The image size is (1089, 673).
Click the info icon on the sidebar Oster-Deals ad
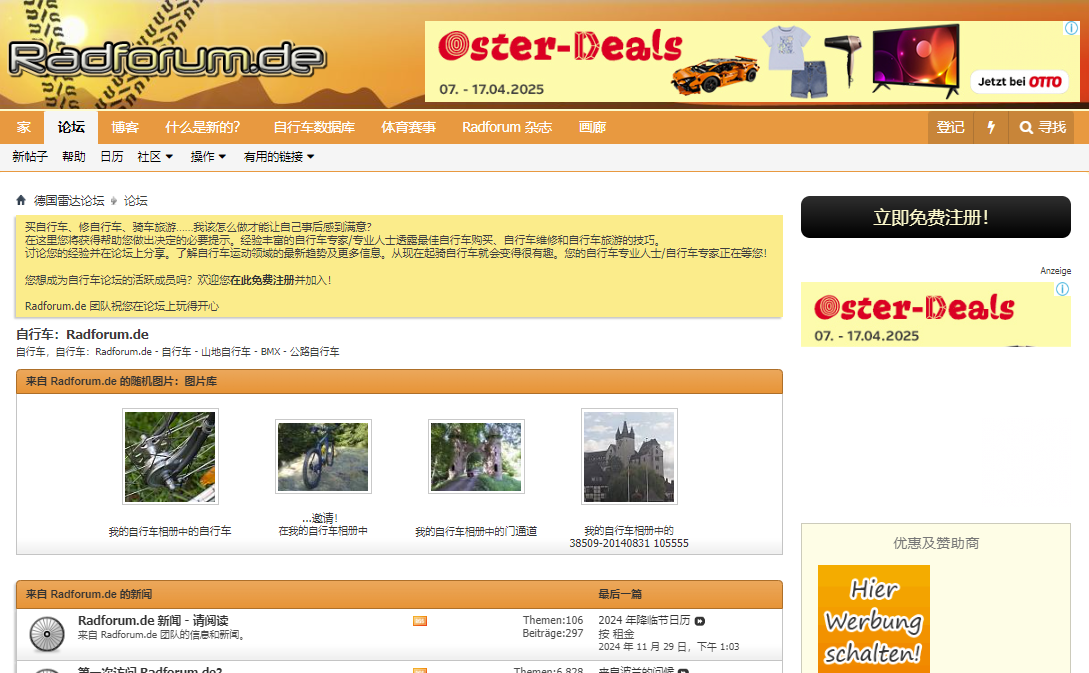coord(1061,289)
